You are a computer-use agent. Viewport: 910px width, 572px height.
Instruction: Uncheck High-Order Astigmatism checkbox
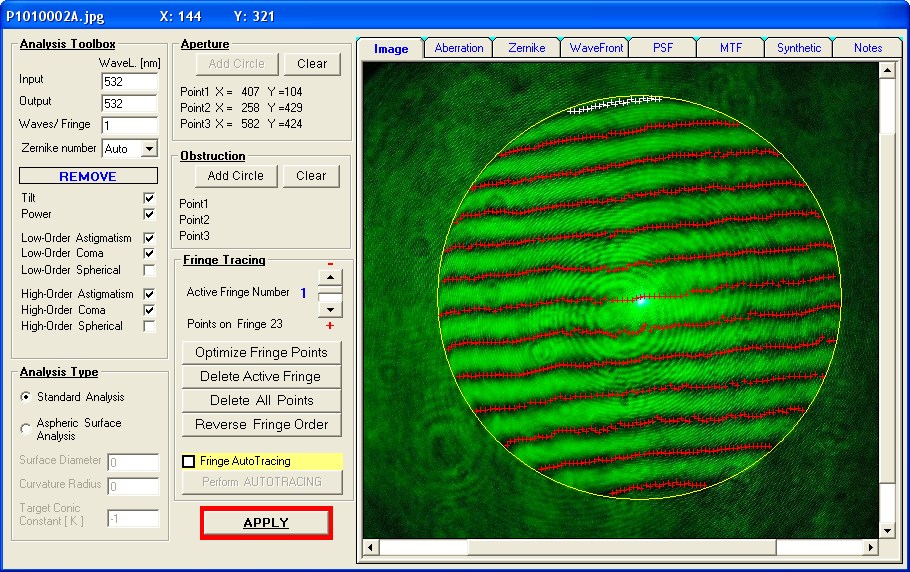(149, 294)
